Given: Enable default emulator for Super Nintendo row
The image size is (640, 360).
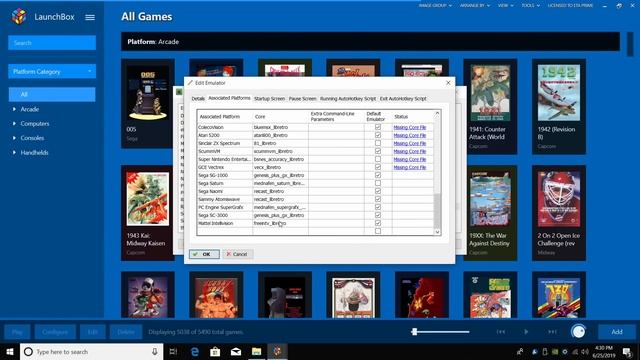Looking at the screenshot, I should click(x=378, y=159).
